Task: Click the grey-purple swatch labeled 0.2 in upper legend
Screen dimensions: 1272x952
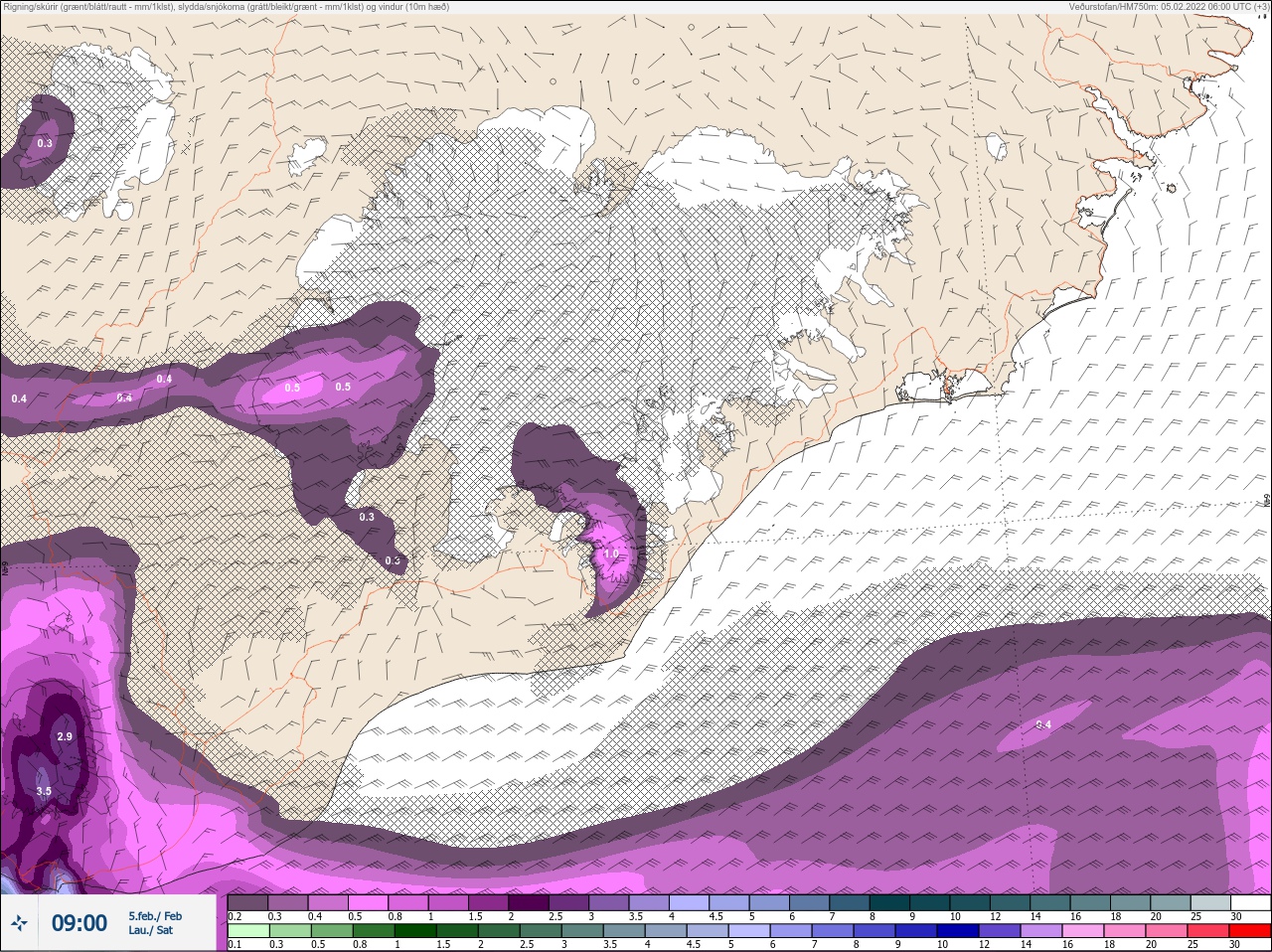Action: point(247,902)
